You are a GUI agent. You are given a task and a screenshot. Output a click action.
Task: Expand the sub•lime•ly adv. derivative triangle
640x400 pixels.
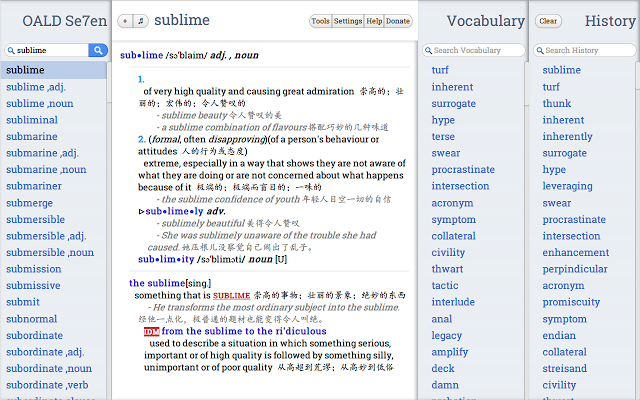141,211
